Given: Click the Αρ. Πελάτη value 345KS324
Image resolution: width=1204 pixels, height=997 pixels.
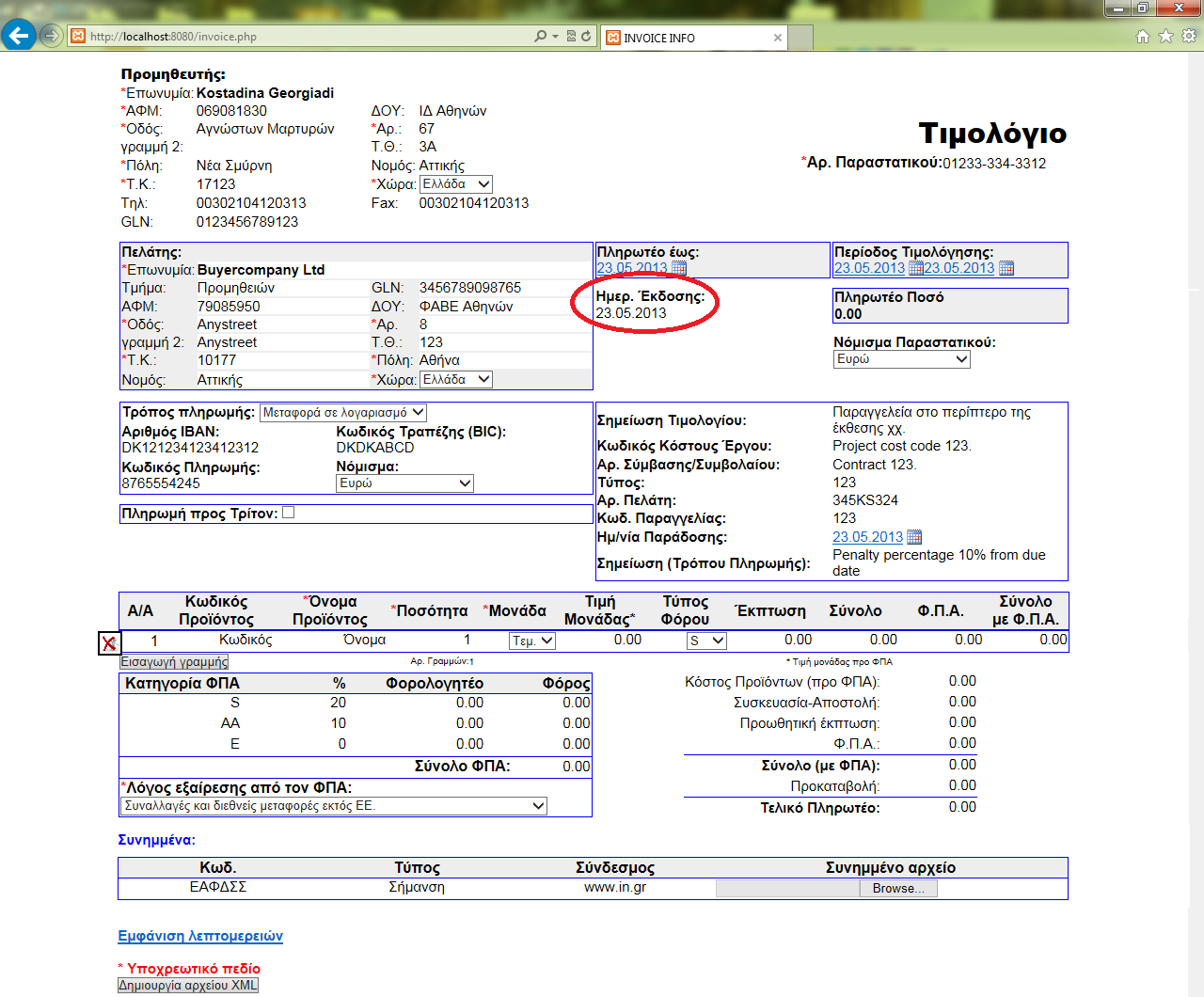Looking at the screenshot, I should pyautogui.click(x=865, y=500).
